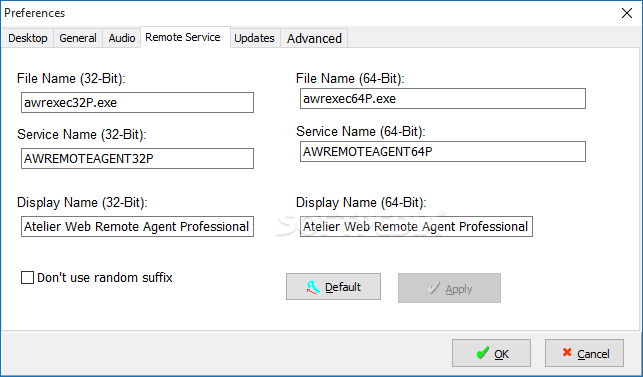Switch to the Desktop tab
Viewport: 643px width, 377px height.
(27, 38)
